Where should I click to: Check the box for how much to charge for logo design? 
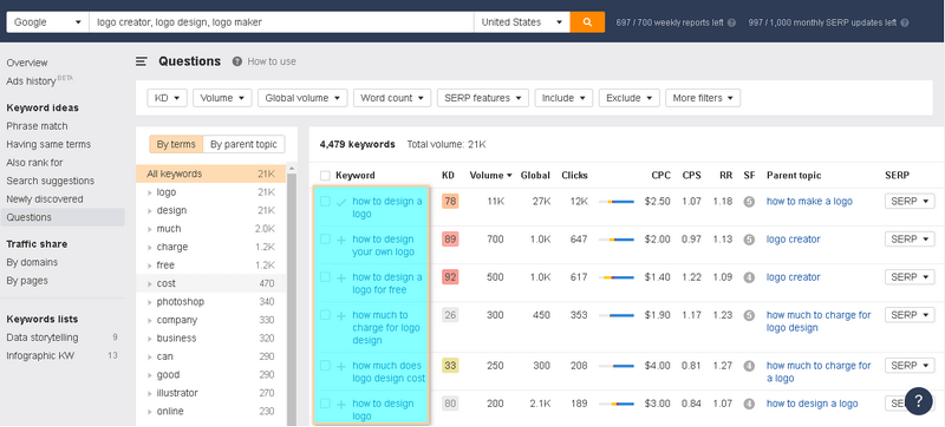(x=325, y=315)
